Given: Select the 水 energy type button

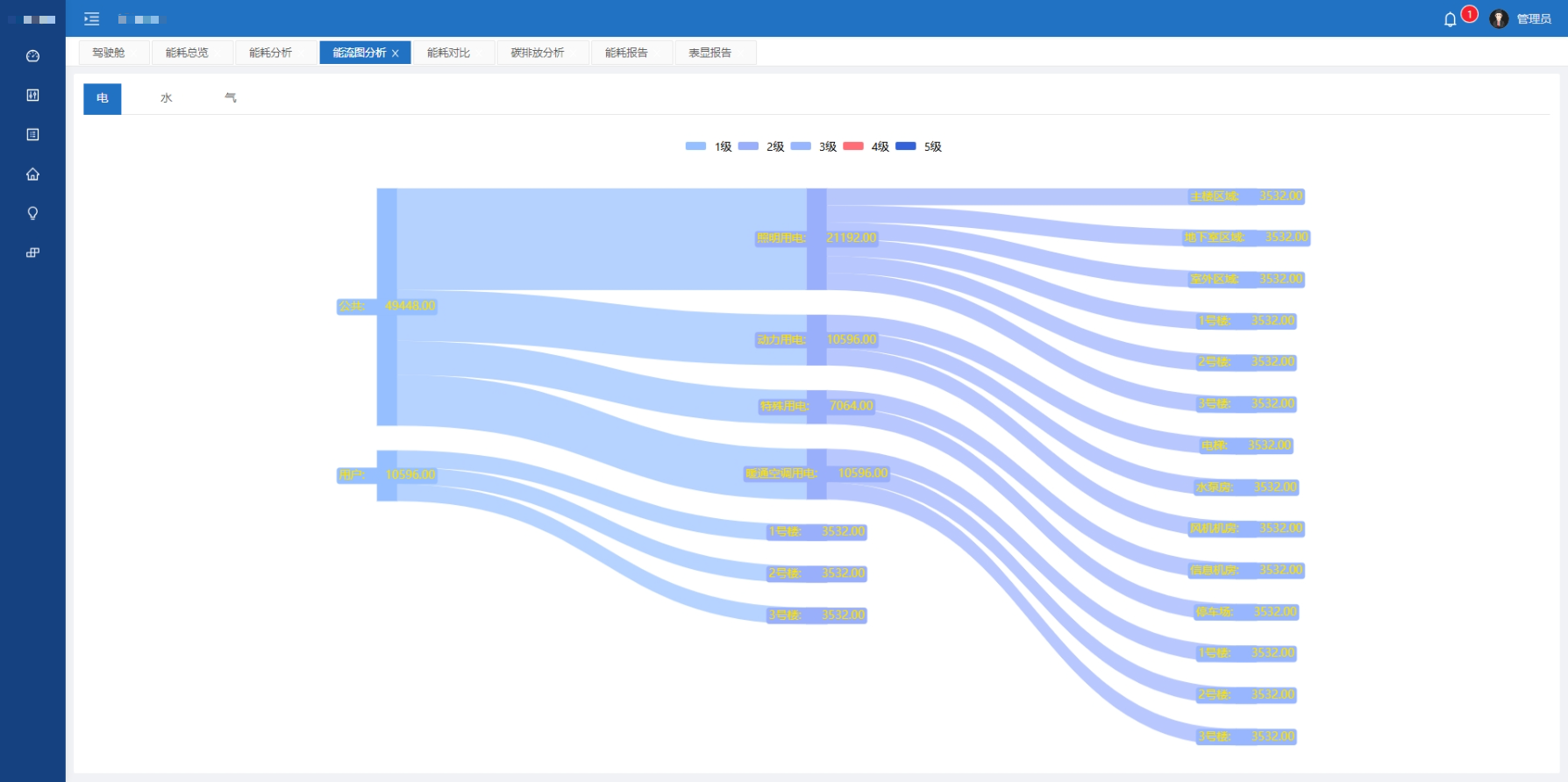Looking at the screenshot, I should 166,98.
